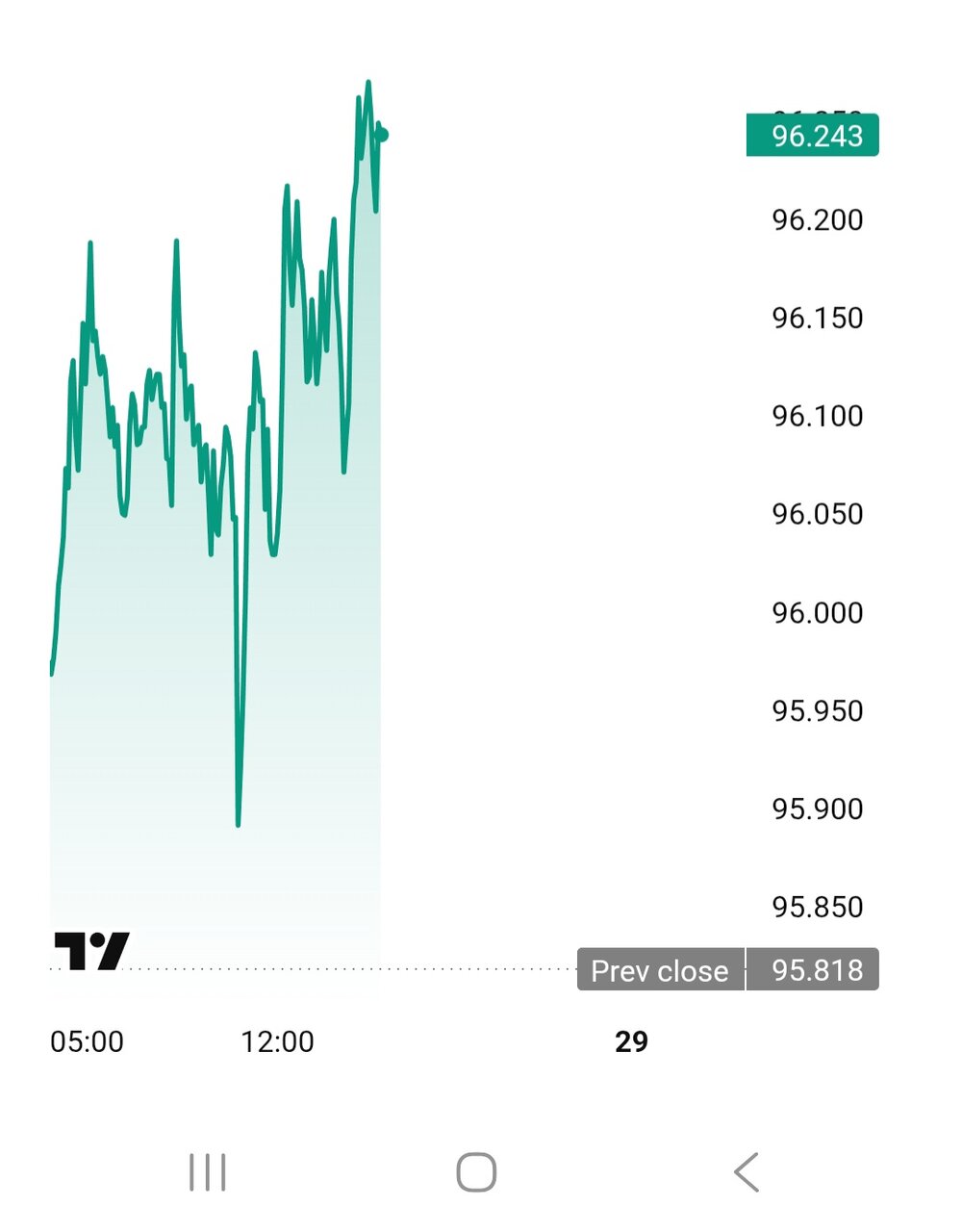Tap the 96.100 price axis label
The height and width of the screenshot is (1232, 962).
coord(818,417)
